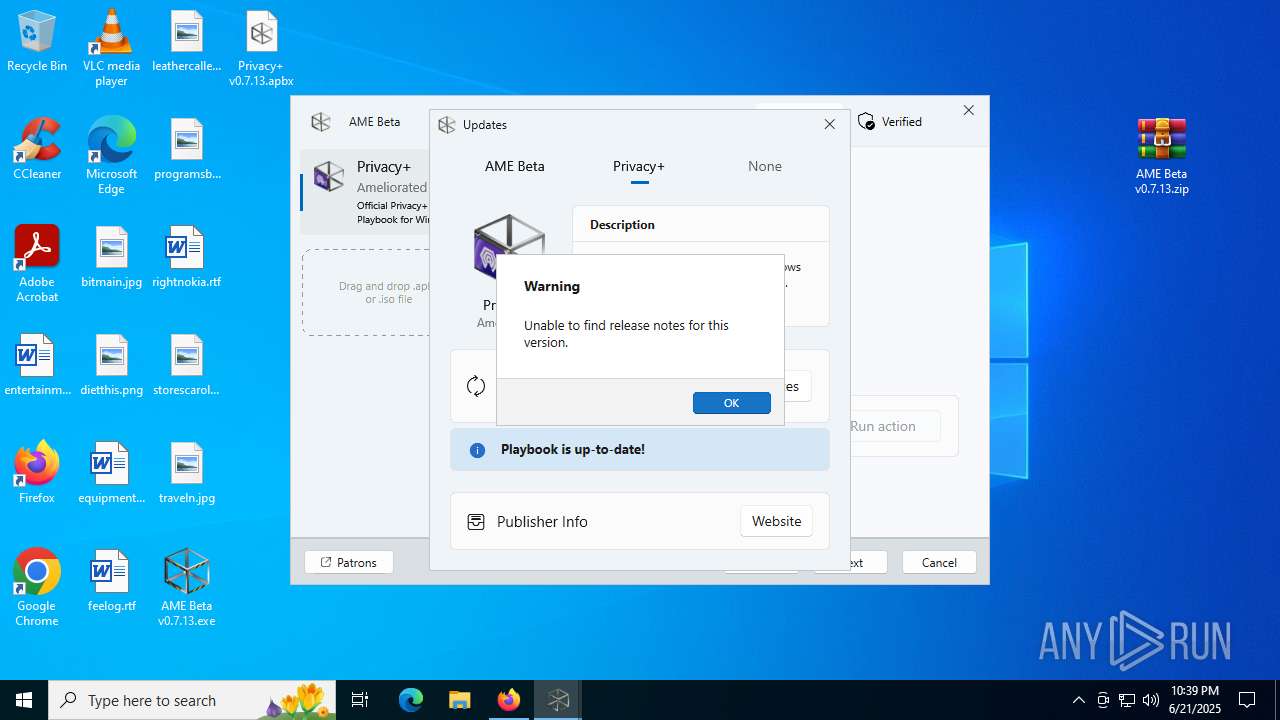Click Firefox icon in taskbar
Screen dimensions: 1280x720
(508, 700)
